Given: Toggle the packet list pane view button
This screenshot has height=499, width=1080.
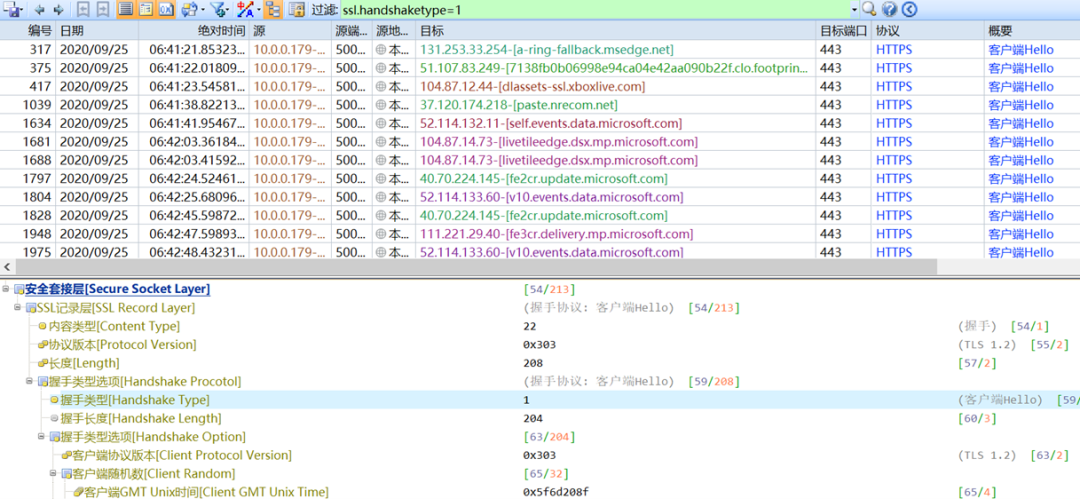Looking at the screenshot, I should point(126,10).
